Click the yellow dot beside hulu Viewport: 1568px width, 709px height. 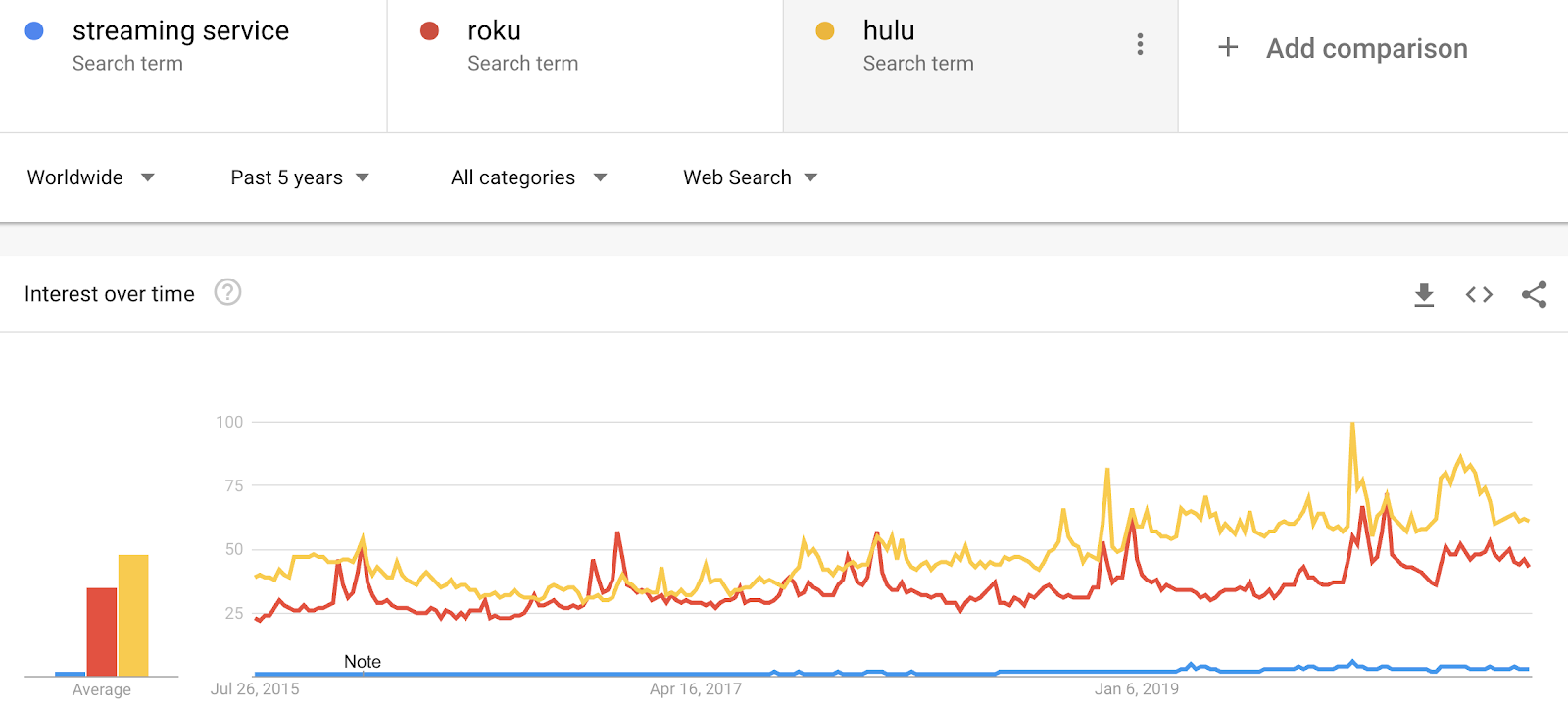pyautogui.click(x=825, y=31)
